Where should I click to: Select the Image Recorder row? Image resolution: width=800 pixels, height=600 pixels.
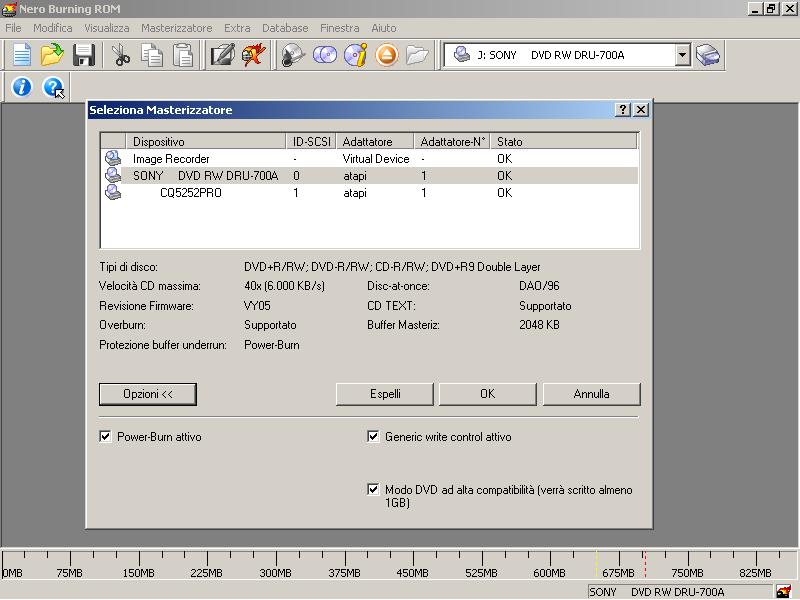pyautogui.click(x=369, y=159)
